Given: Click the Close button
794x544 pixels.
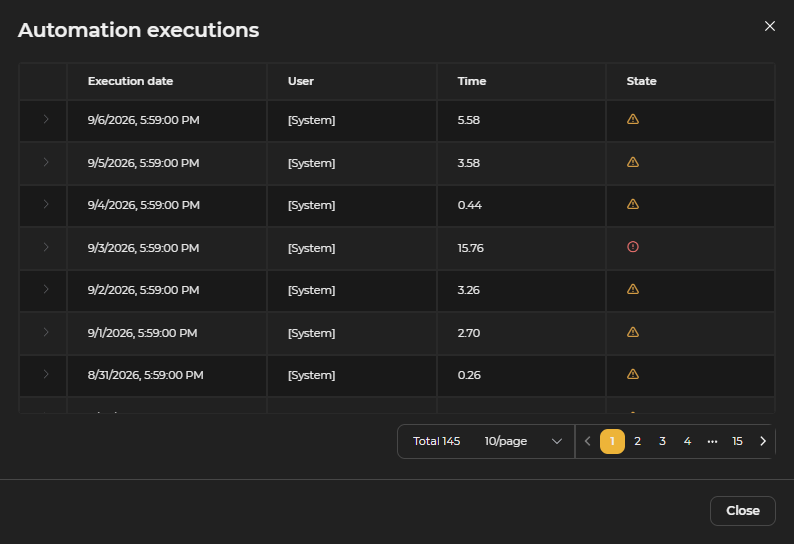Looking at the screenshot, I should (x=743, y=511).
